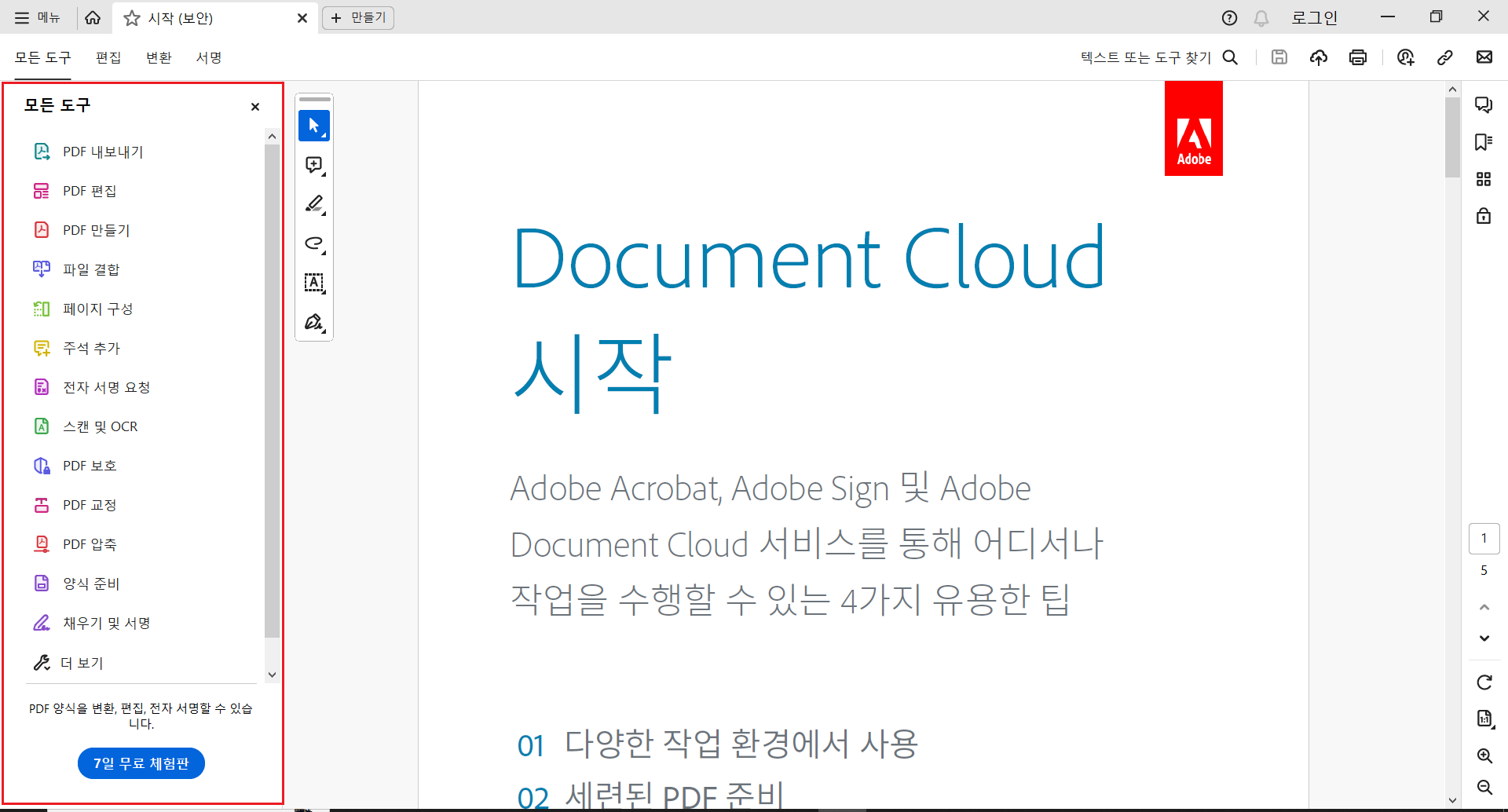Open the help question mark icon
This screenshot has height=812, width=1508.
(1230, 18)
